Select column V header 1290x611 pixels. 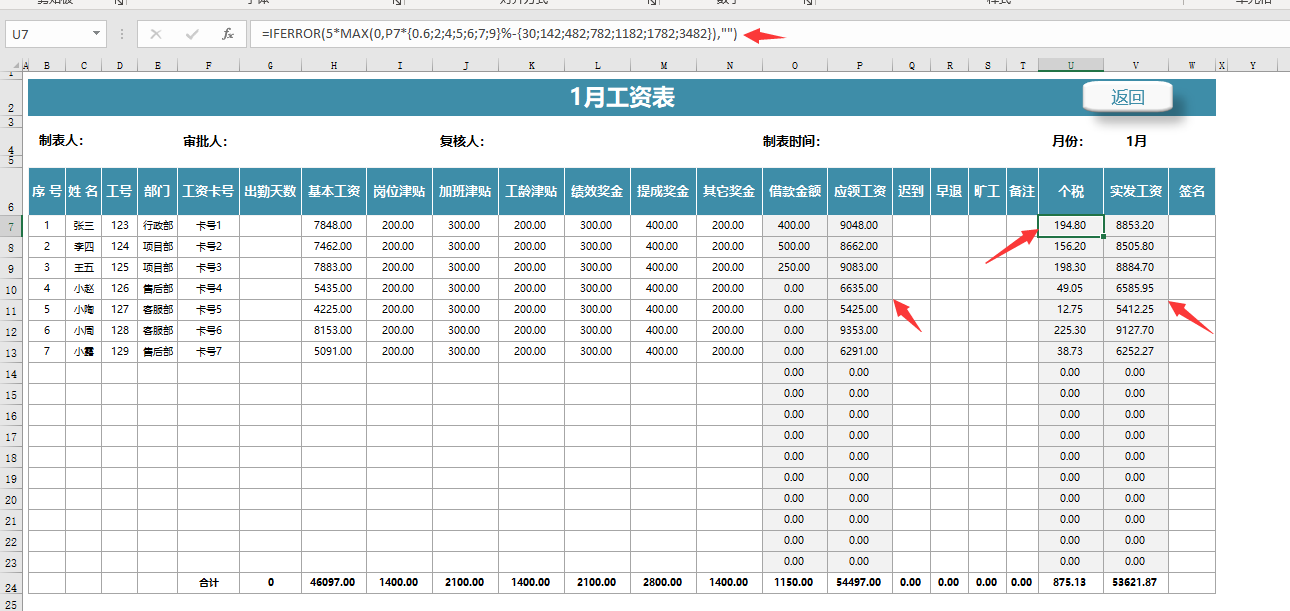tap(1136, 65)
